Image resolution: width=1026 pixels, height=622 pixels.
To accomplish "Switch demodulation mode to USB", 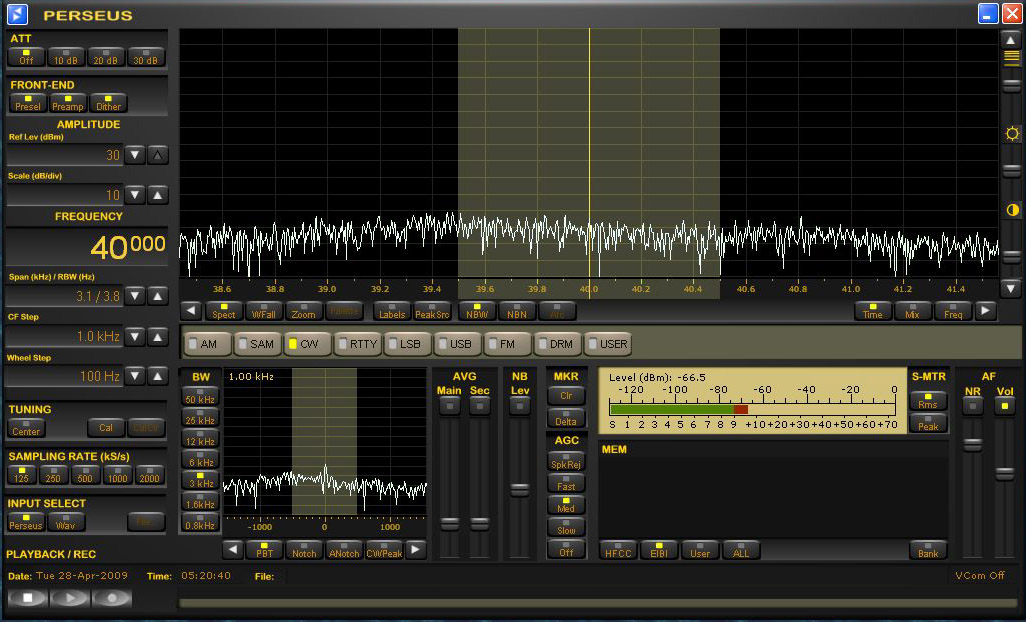I will (x=457, y=343).
